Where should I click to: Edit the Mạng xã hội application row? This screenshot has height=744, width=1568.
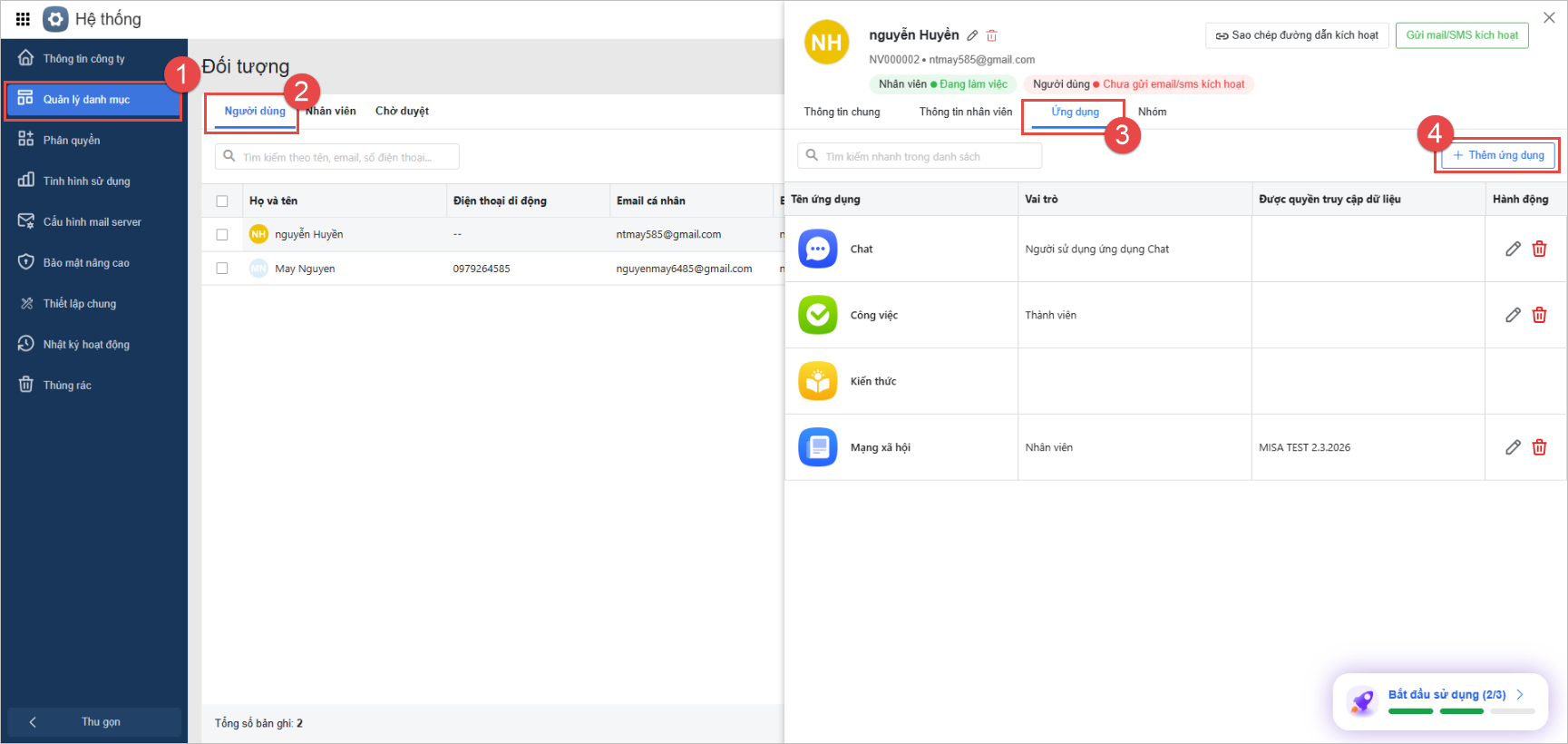pyautogui.click(x=1513, y=447)
